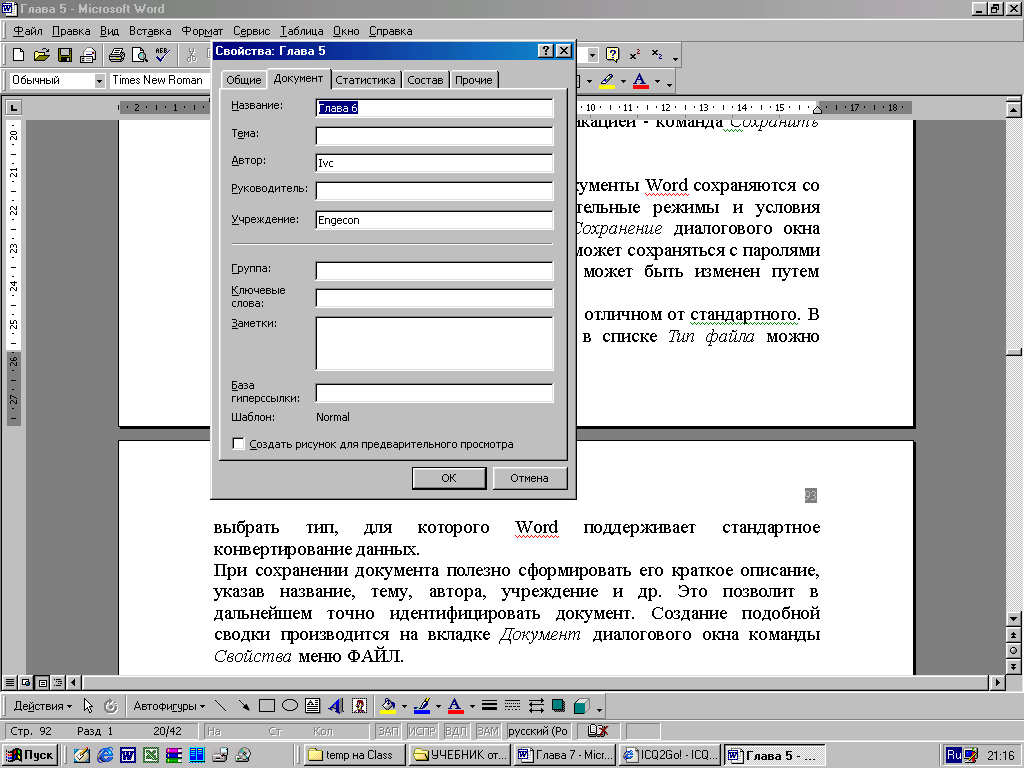
Task: Select the Select Objects arrow tool
Action: click(88, 705)
